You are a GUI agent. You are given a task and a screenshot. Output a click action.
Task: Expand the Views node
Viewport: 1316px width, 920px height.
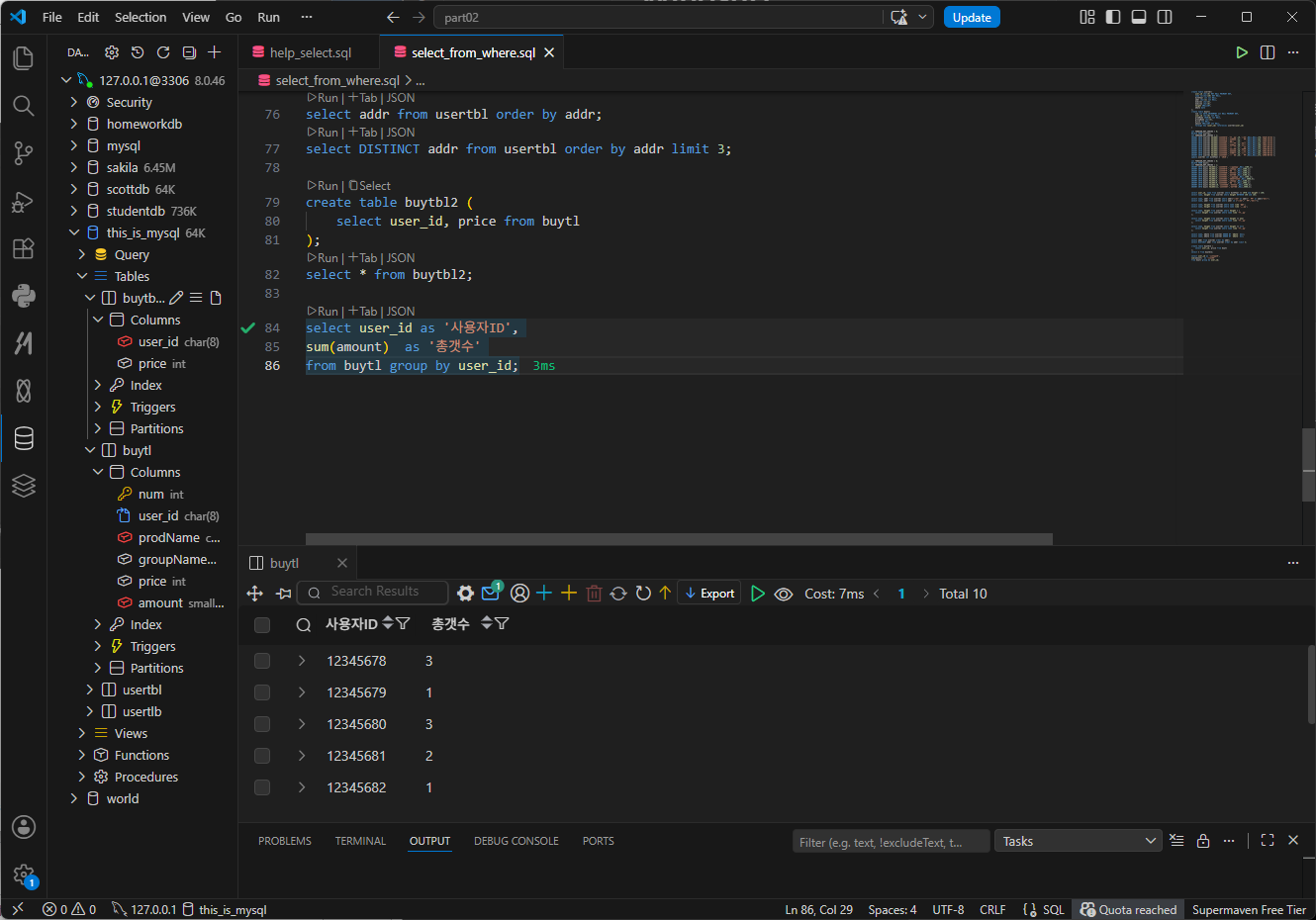82,733
